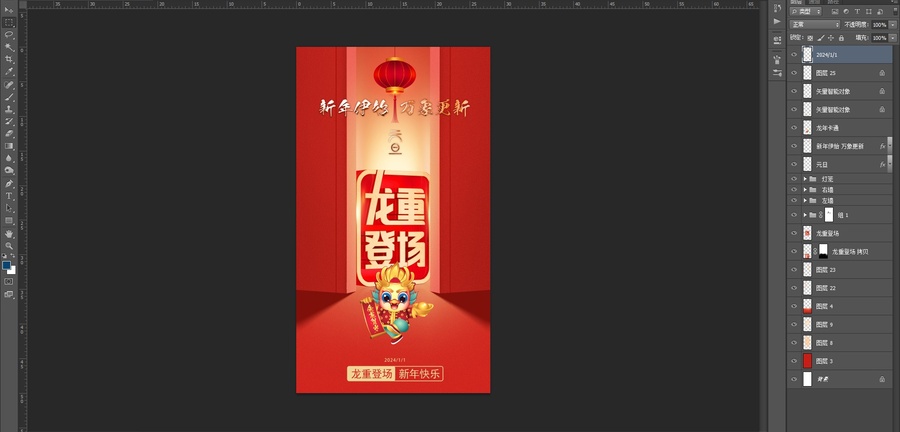900x432 pixels.
Task: Toggle lock image pixels brush icon
Action: [821, 38]
